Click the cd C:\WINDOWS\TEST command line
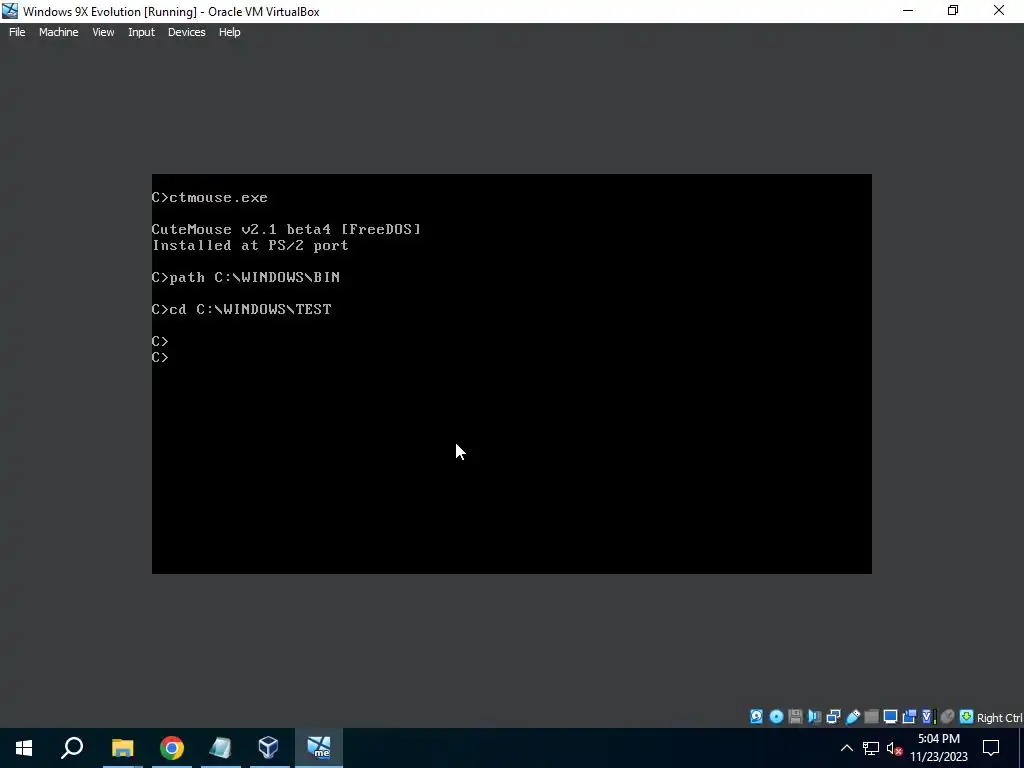Viewport: 1024px width, 768px height. 242,309
